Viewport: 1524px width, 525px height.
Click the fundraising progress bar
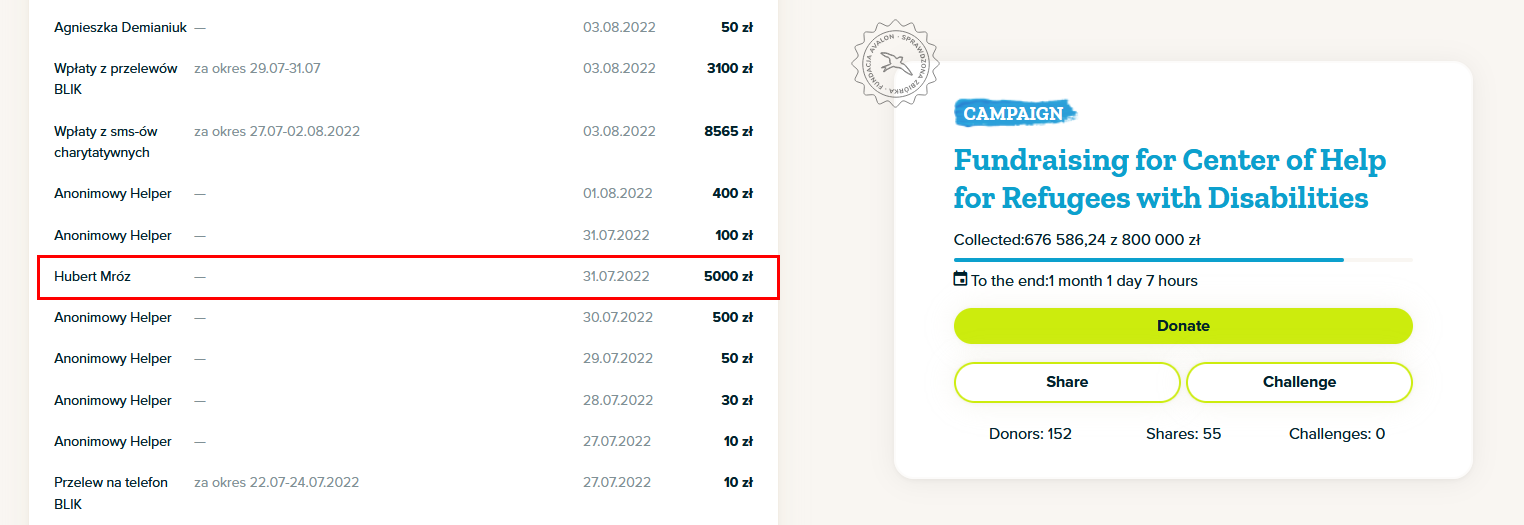point(1183,260)
